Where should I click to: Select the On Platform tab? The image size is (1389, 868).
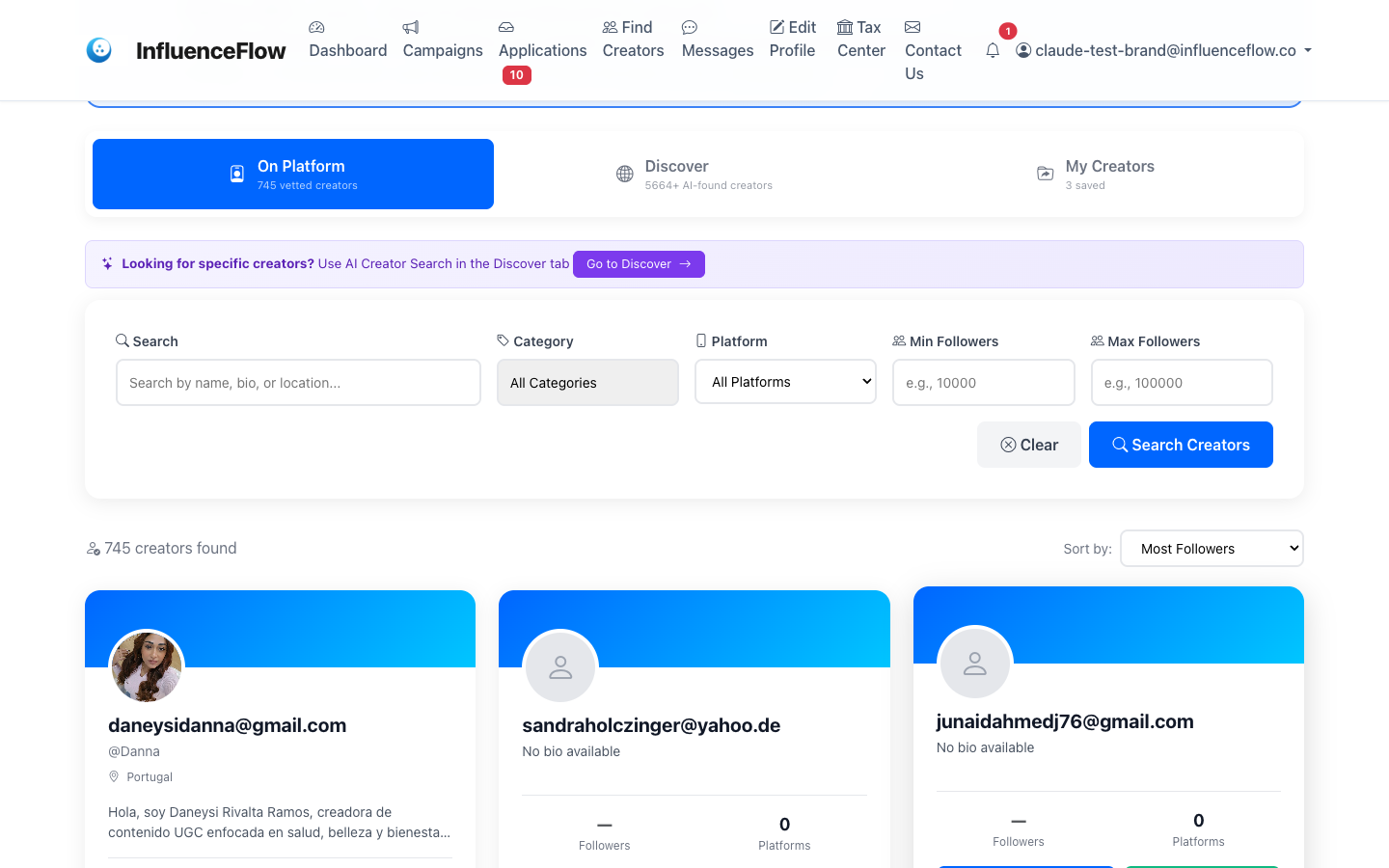coord(293,174)
